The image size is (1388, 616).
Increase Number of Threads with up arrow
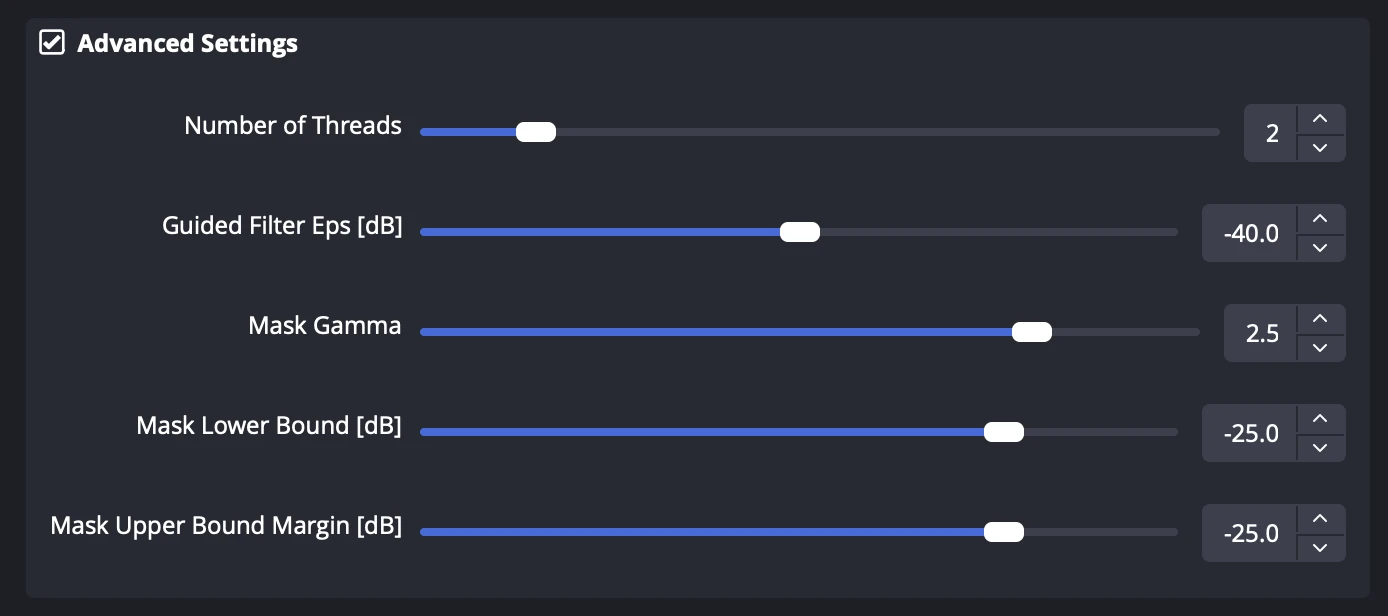[x=1320, y=119]
